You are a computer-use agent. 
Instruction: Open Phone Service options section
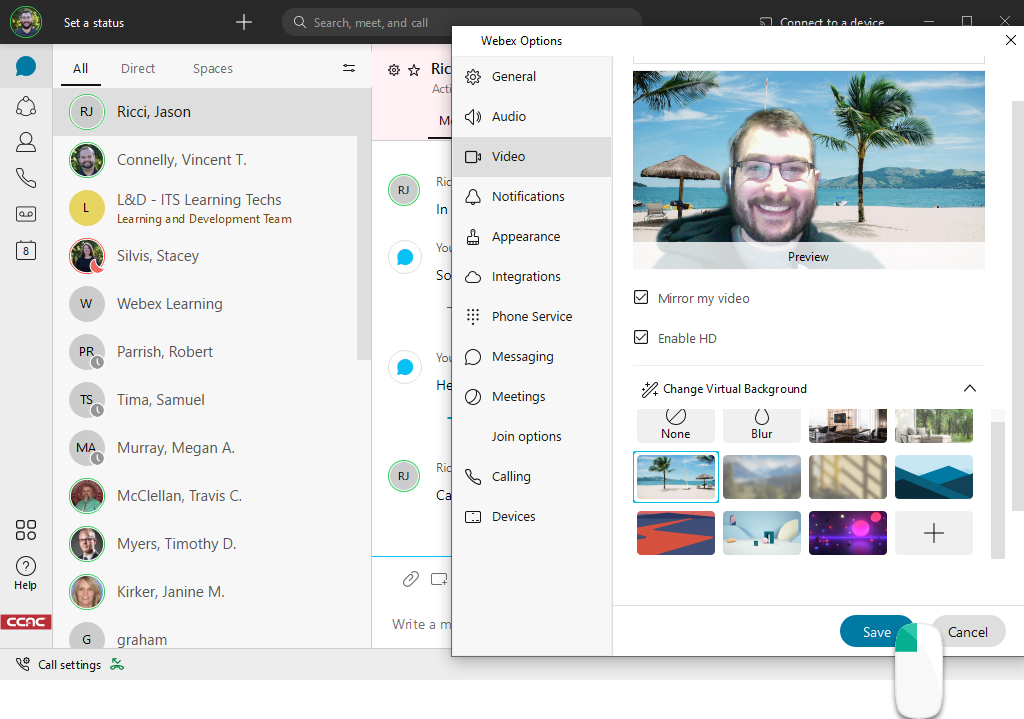(x=532, y=317)
